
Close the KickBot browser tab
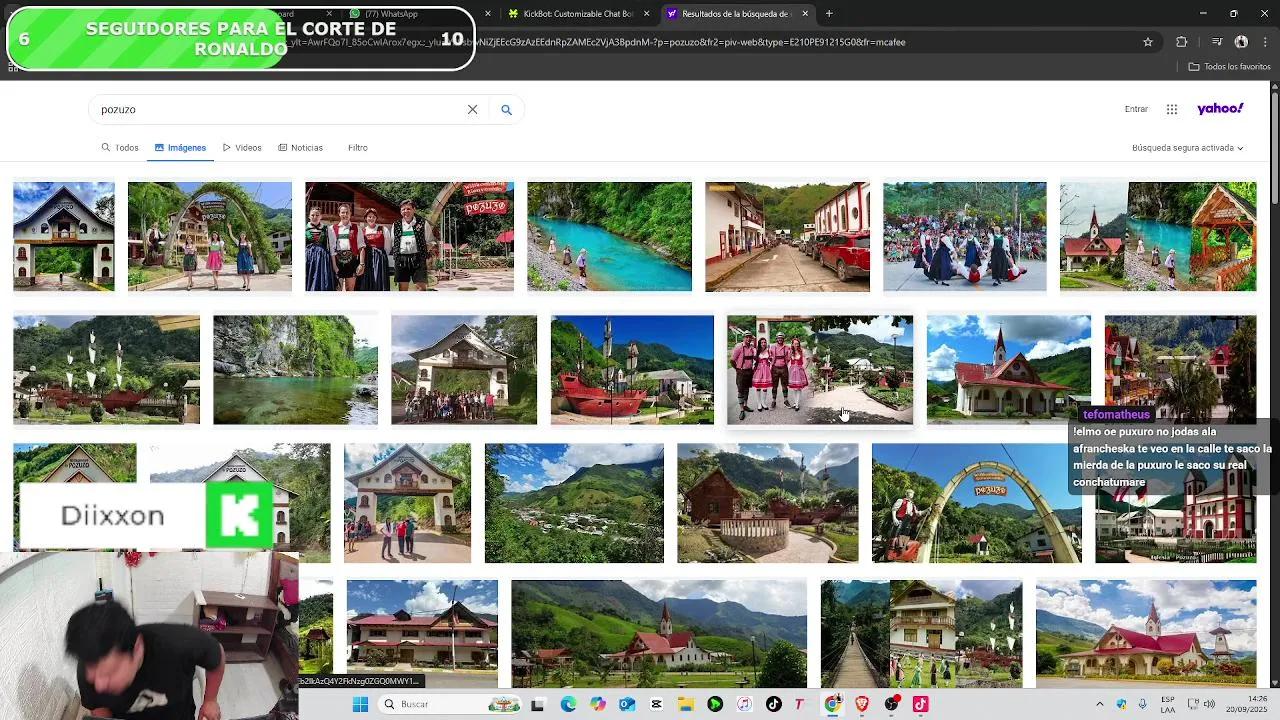click(646, 14)
